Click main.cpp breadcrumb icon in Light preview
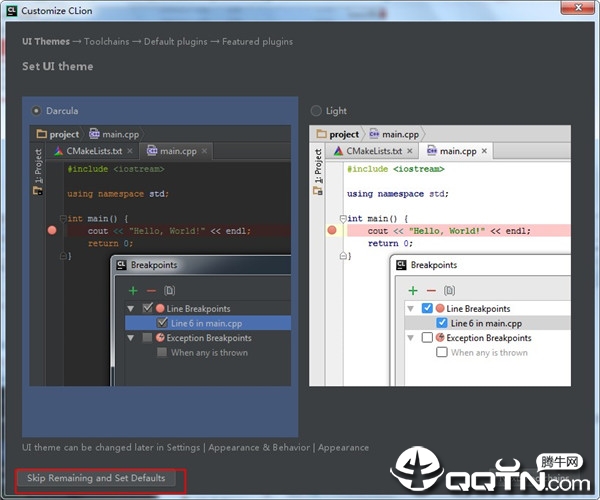This screenshot has height=500, width=600. click(x=374, y=134)
